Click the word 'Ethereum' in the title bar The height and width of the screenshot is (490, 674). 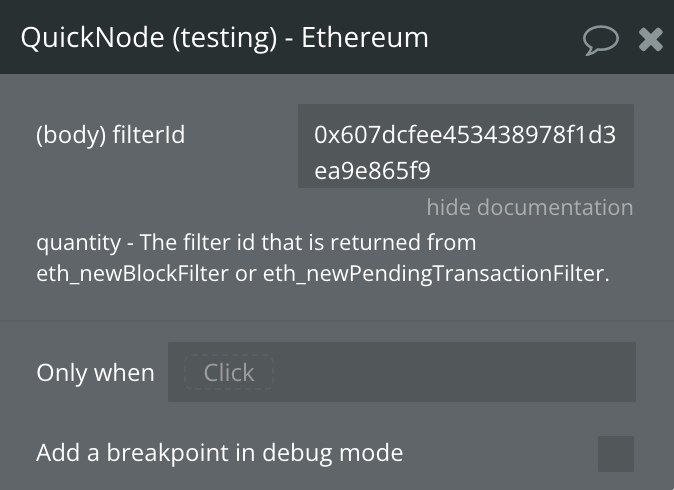(365, 38)
